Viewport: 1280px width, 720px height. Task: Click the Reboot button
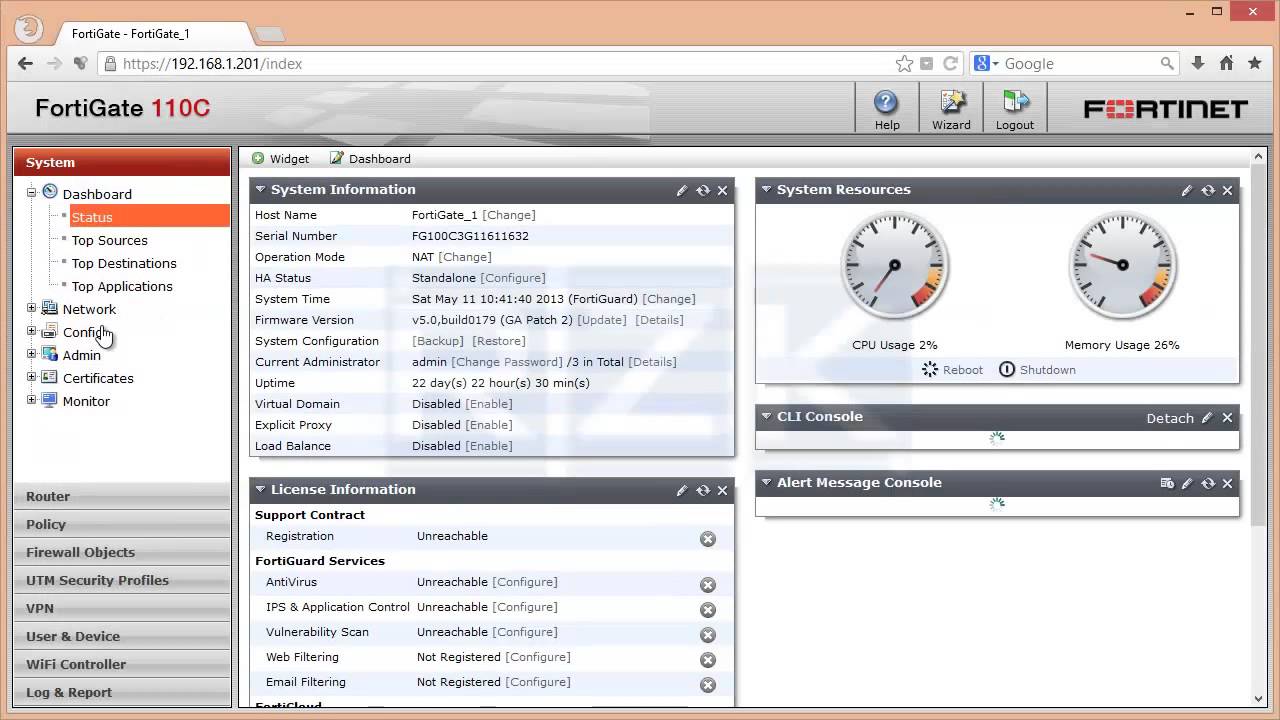[x=952, y=370]
